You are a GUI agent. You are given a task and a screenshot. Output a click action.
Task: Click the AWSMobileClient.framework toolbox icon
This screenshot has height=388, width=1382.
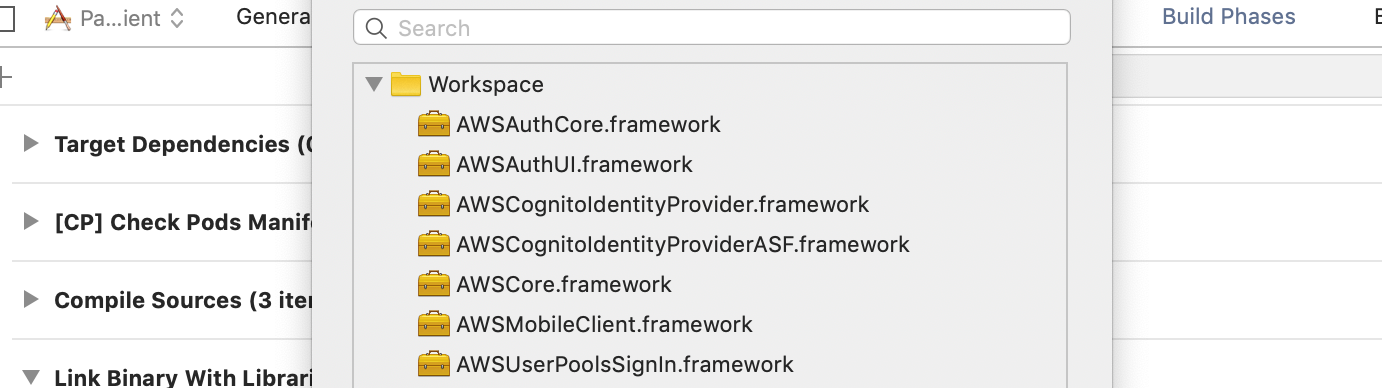click(x=433, y=325)
